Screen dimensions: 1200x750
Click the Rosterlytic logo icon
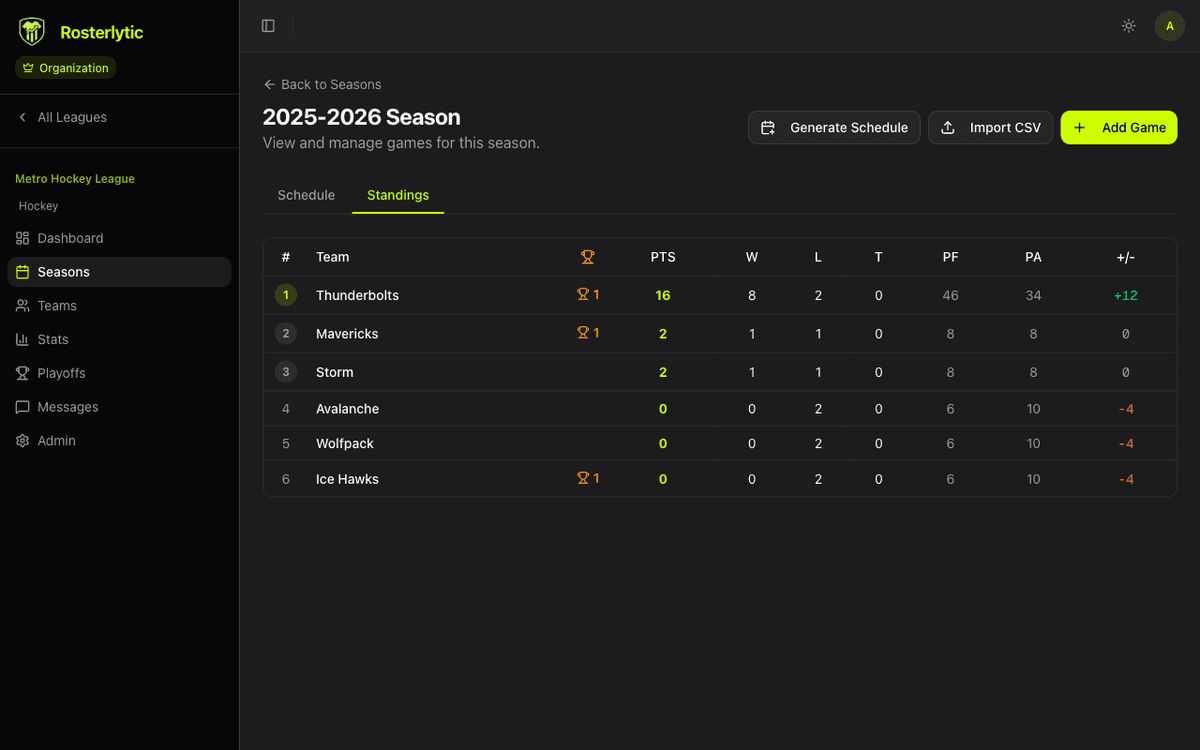tap(31, 31)
